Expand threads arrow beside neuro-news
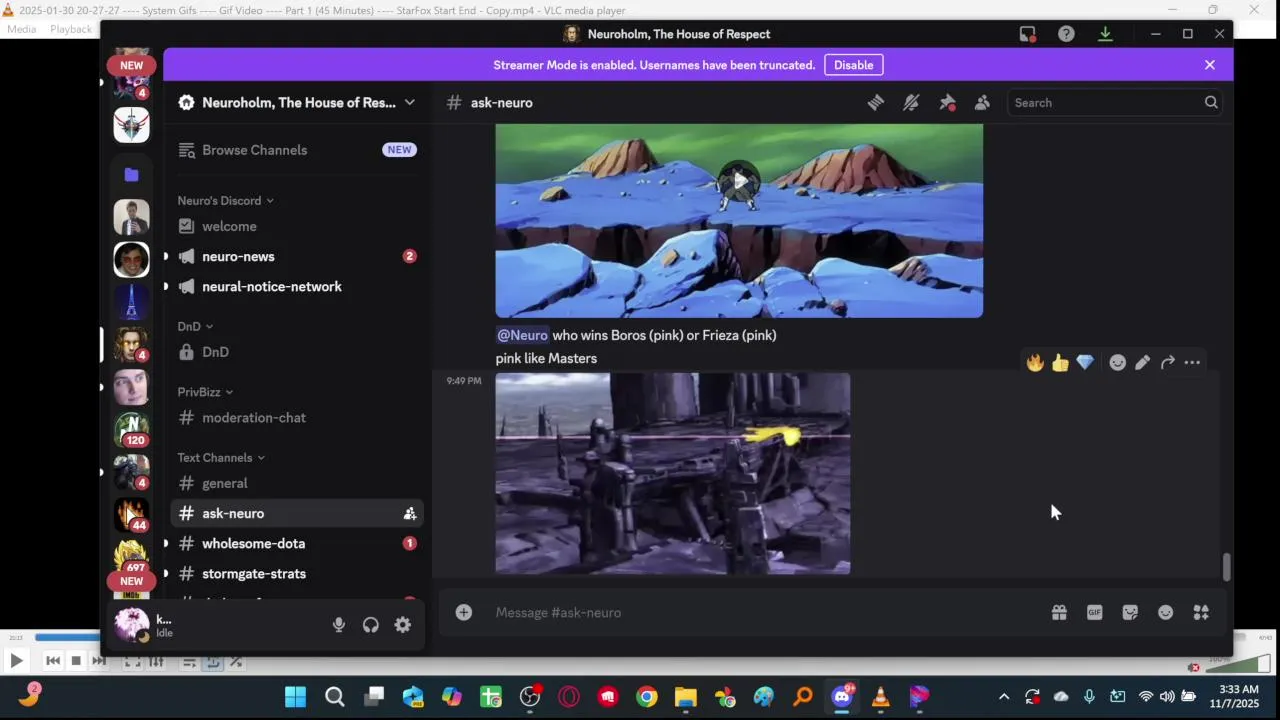The height and width of the screenshot is (720, 1280). pyautogui.click(x=166, y=256)
